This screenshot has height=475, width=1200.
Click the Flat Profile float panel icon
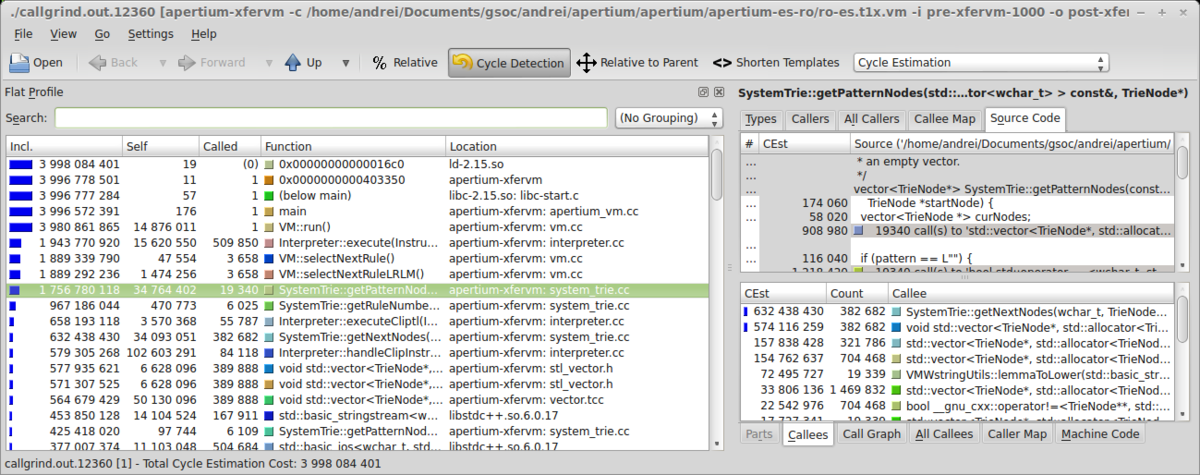tap(704, 92)
